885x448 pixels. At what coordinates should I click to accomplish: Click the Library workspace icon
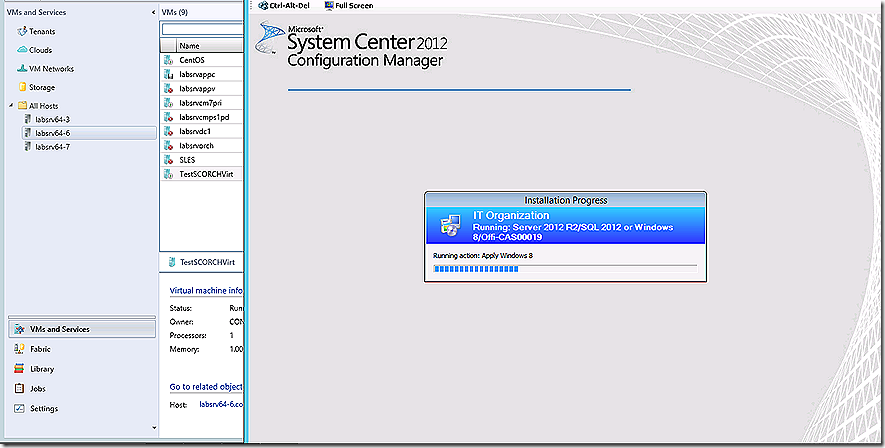click(x=19, y=368)
